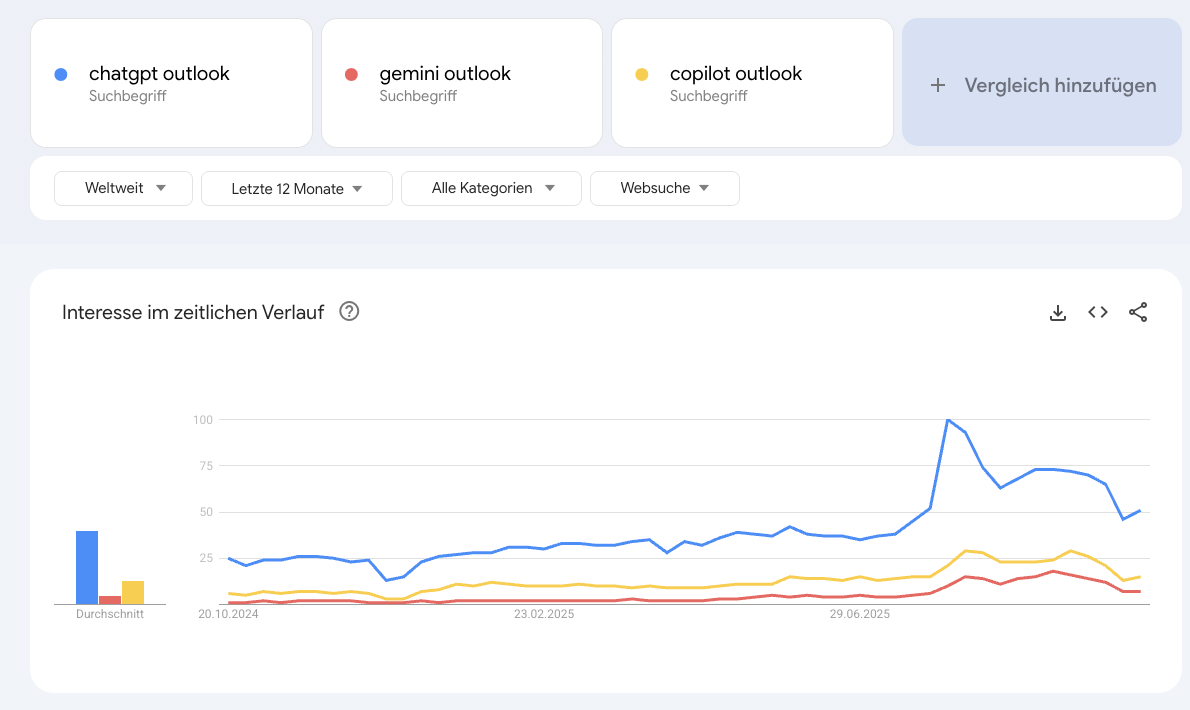Screen dimensions: 1190x710
Task: Edit the chatgpt outlook search term
Action: tap(159, 74)
